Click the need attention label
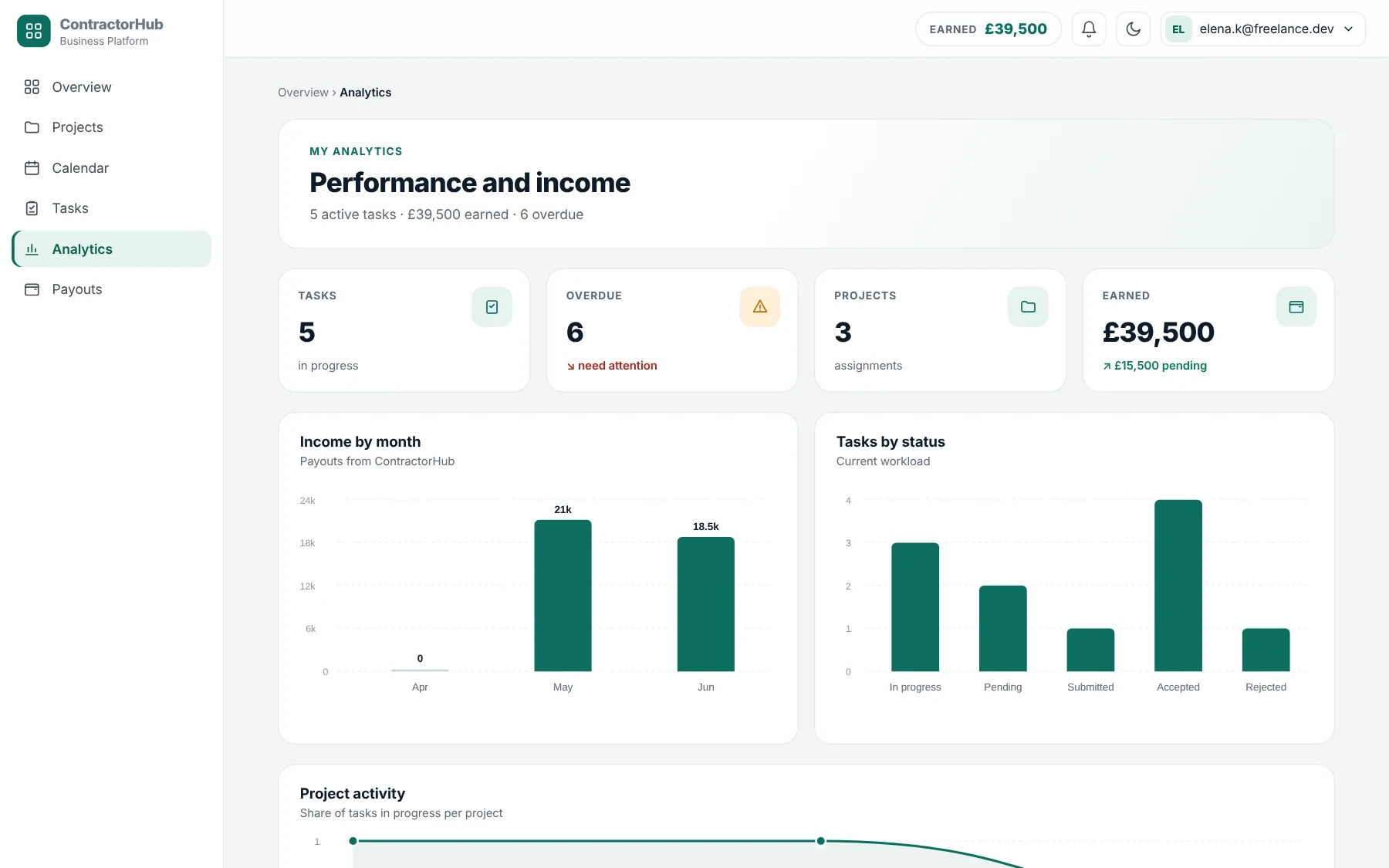The height and width of the screenshot is (868, 1389). point(617,366)
